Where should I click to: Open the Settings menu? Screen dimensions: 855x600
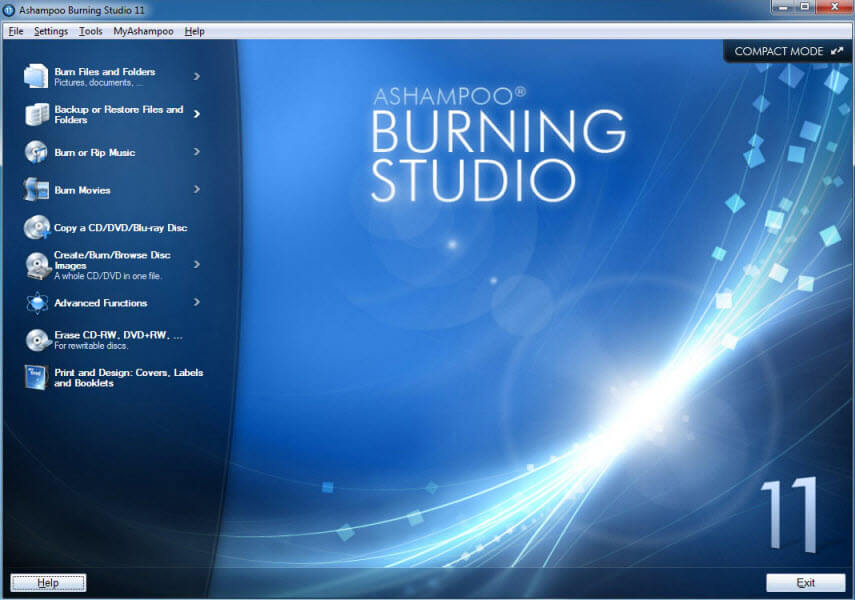[51, 31]
